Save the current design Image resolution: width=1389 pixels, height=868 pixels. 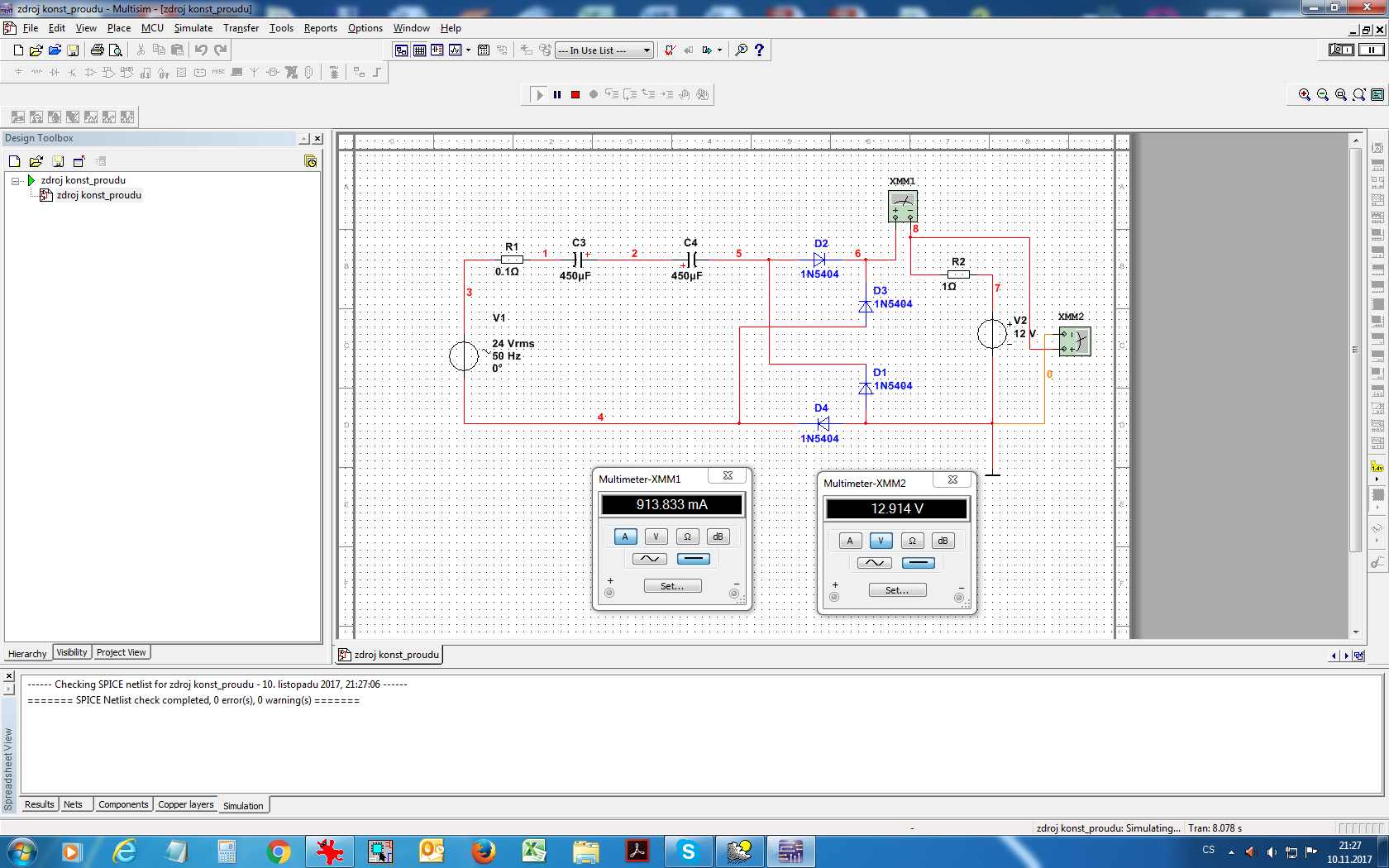73,50
